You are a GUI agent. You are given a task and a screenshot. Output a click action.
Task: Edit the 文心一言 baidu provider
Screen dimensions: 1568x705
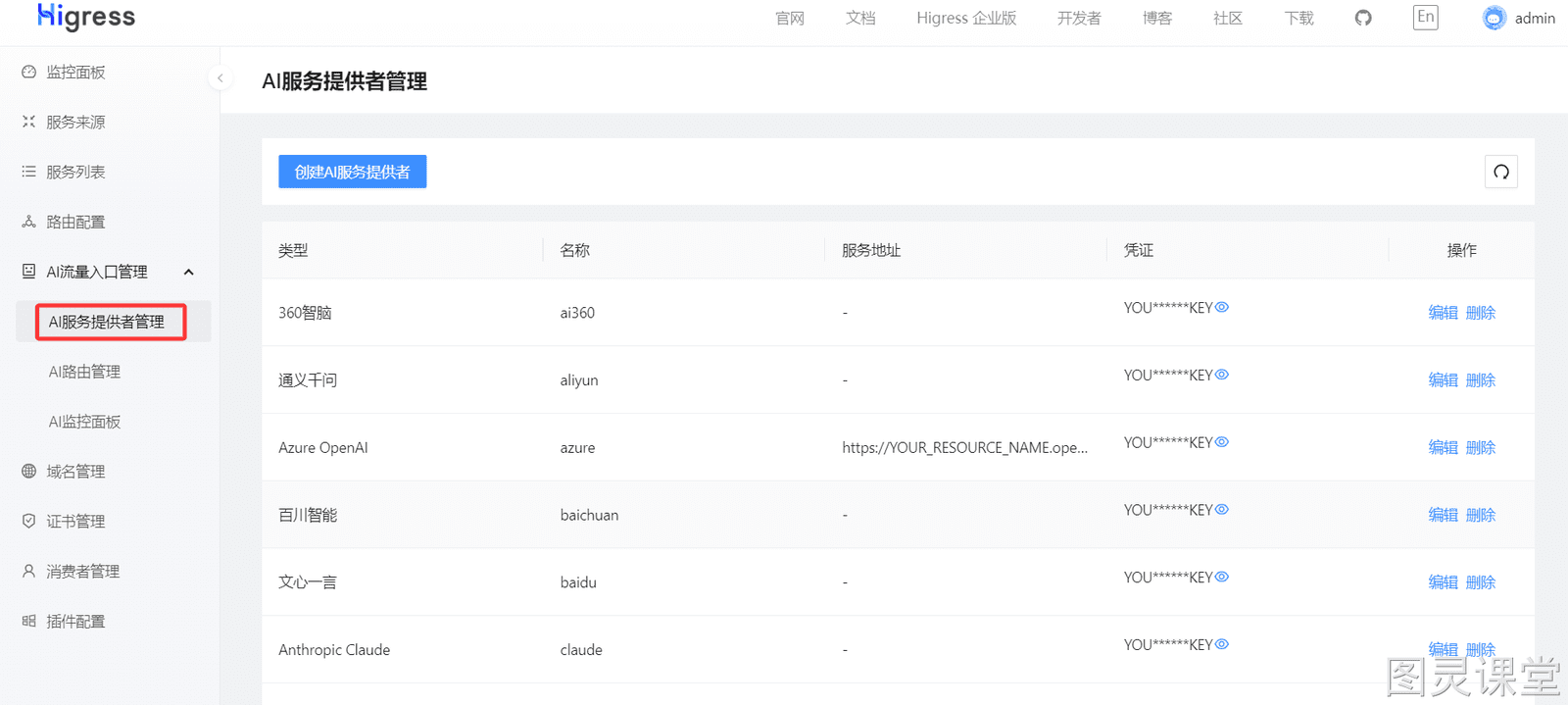point(1443,582)
